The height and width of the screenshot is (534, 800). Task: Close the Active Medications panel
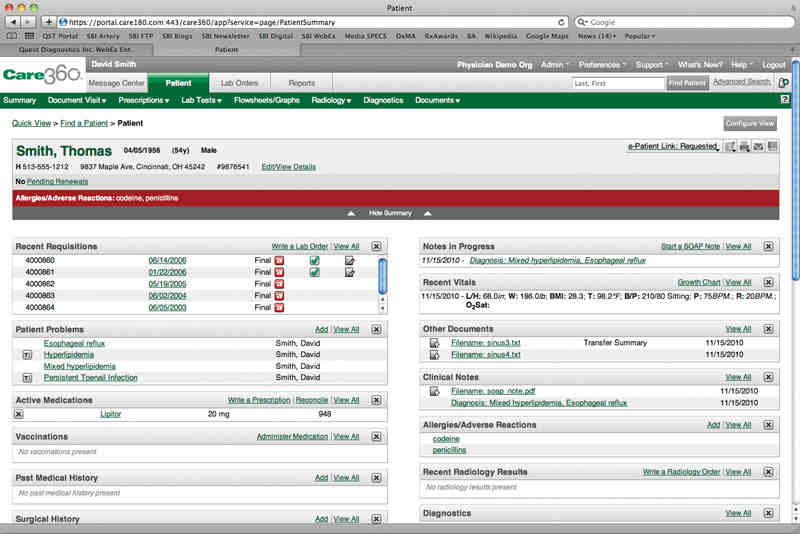376,400
